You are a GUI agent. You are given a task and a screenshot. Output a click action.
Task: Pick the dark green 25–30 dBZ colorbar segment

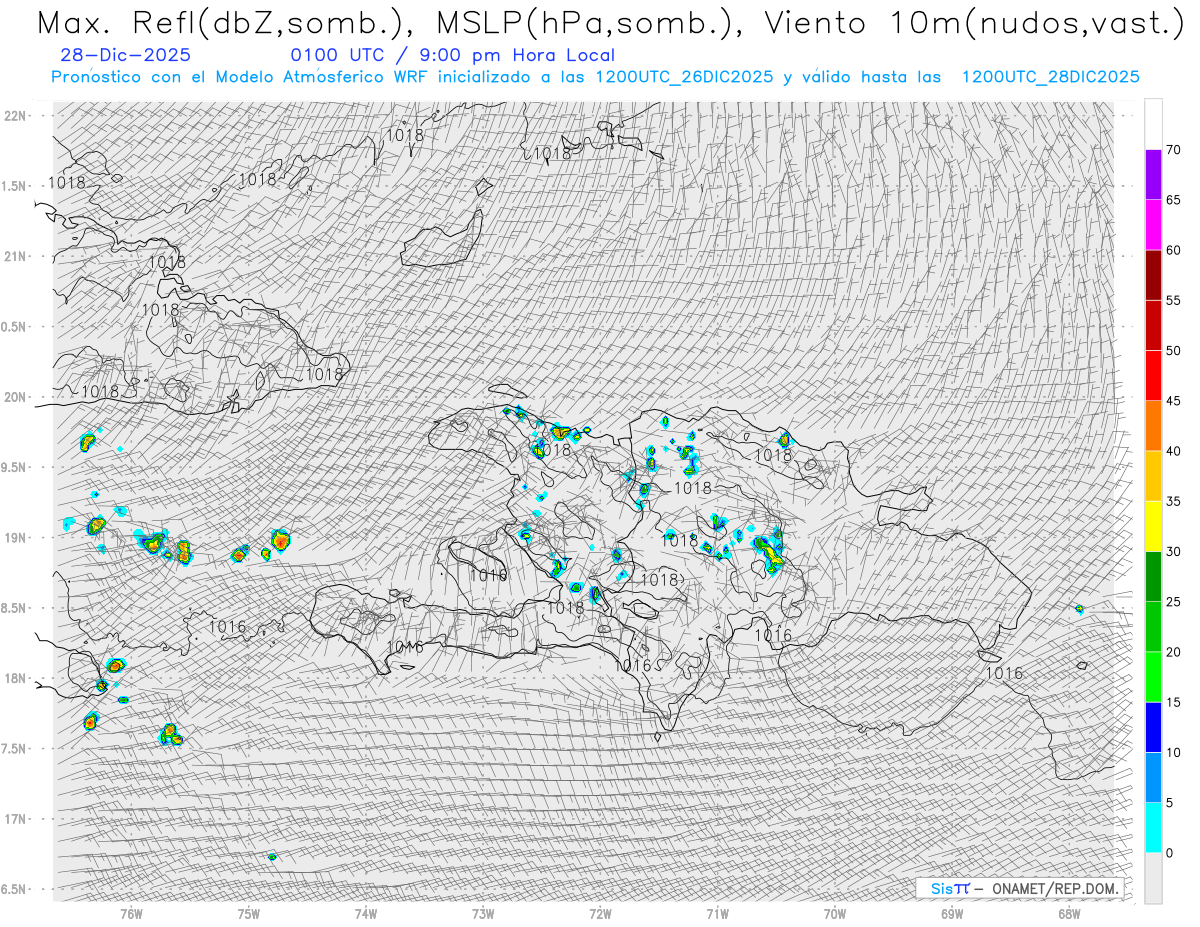click(1153, 577)
